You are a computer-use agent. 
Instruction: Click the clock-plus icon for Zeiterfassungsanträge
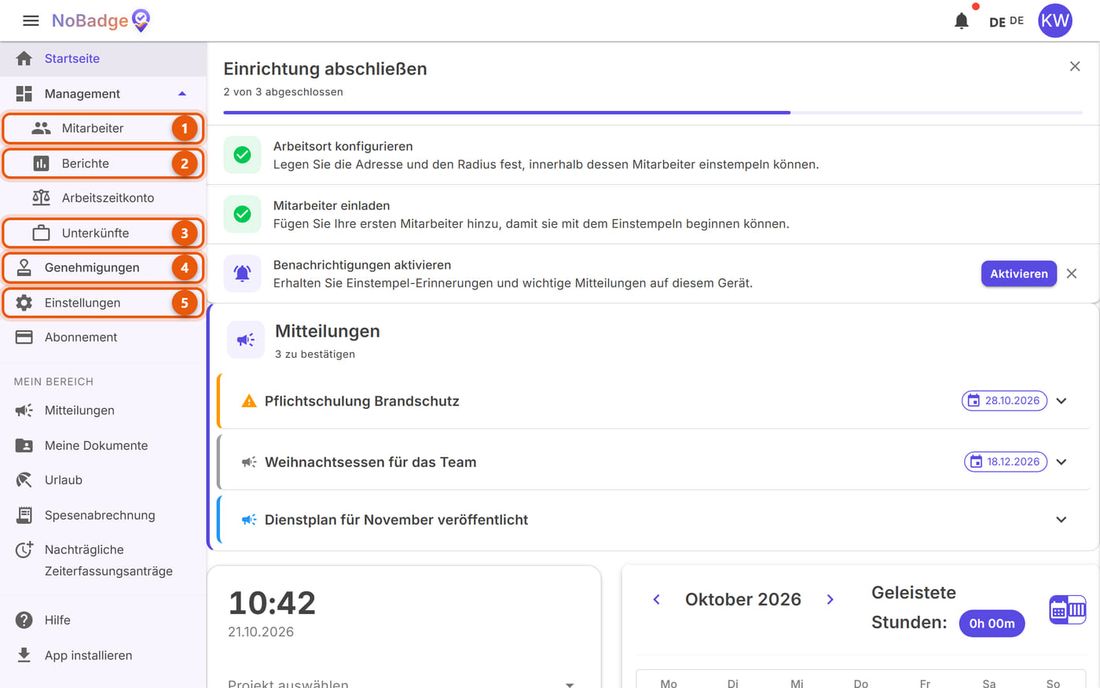24,550
